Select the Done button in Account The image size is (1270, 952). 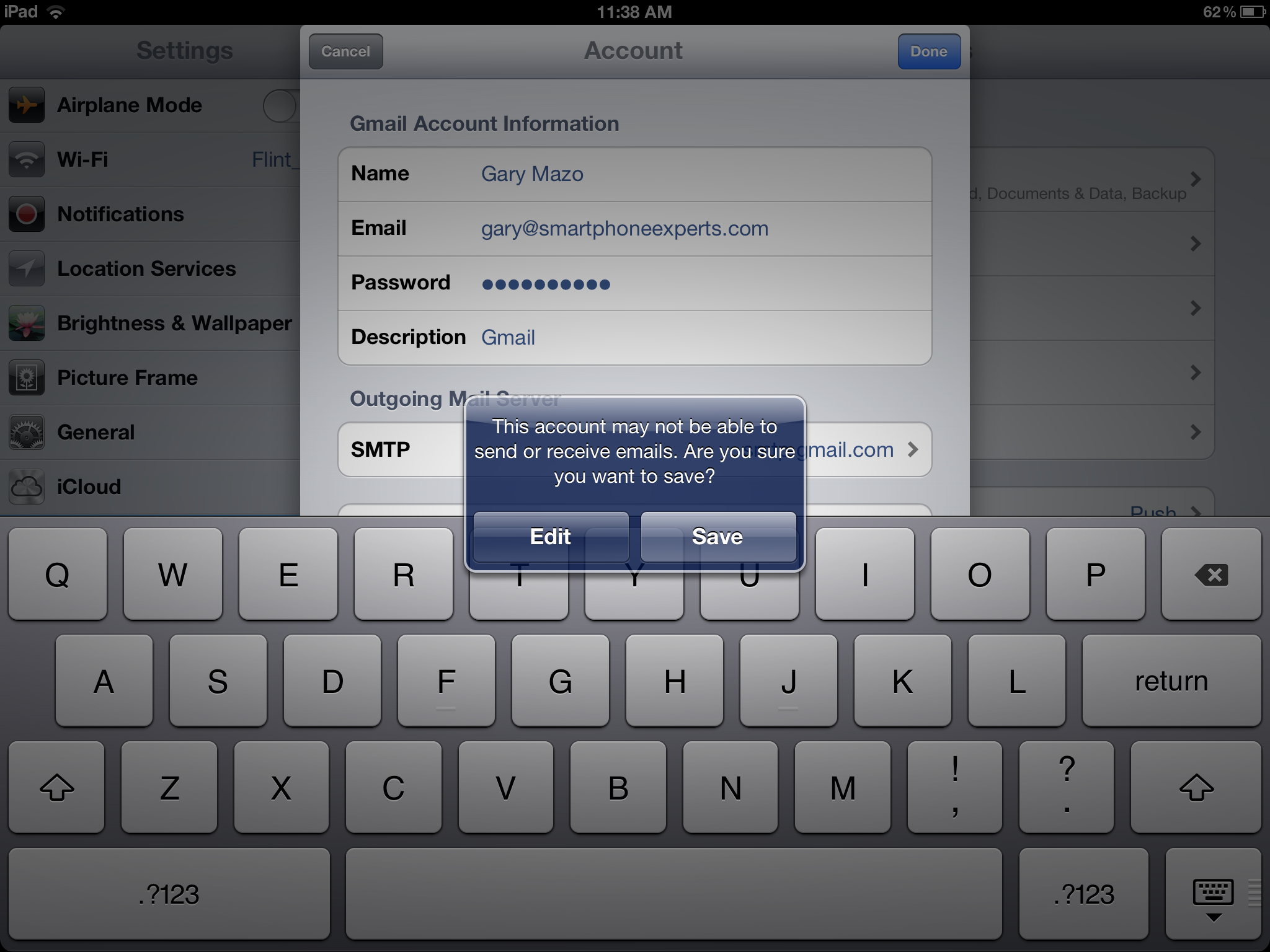tap(928, 50)
